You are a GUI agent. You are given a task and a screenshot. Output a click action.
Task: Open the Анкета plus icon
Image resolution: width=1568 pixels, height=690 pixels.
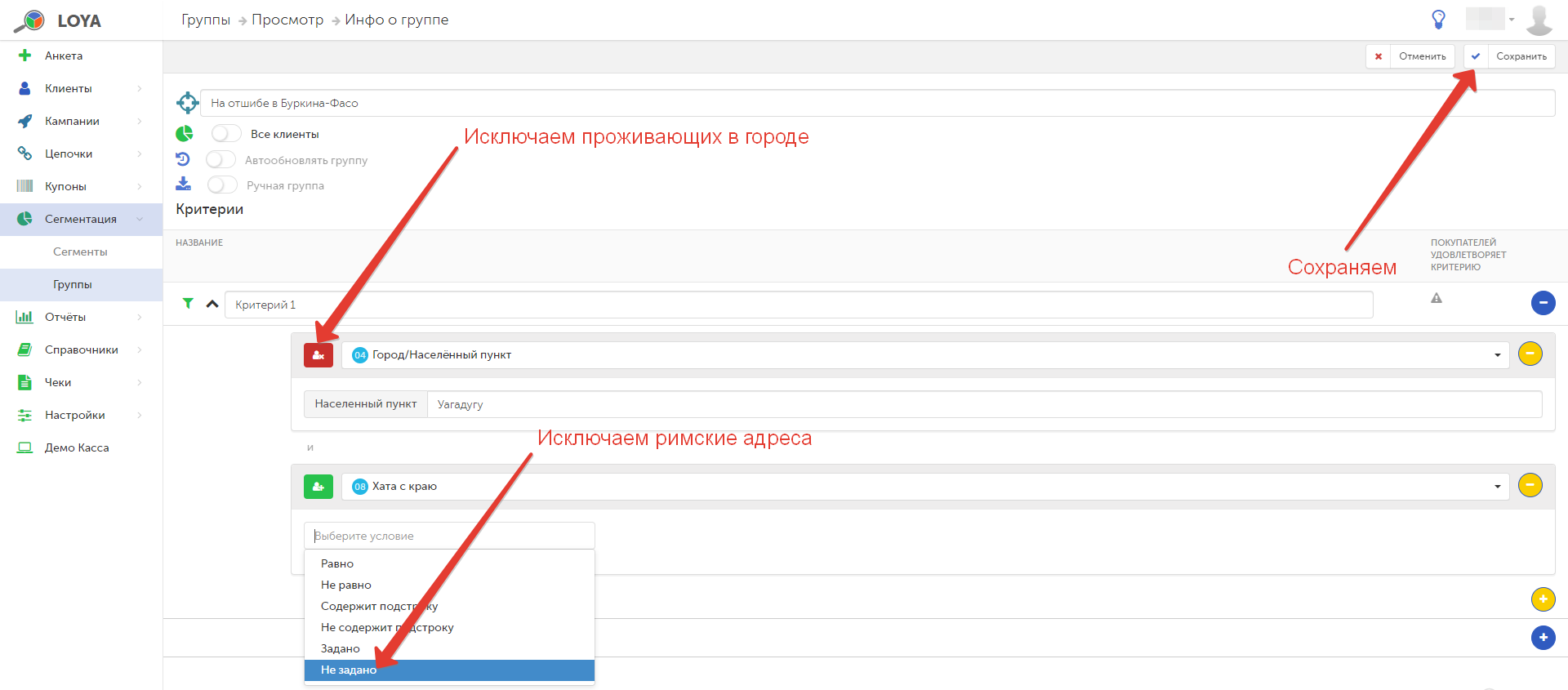point(24,56)
